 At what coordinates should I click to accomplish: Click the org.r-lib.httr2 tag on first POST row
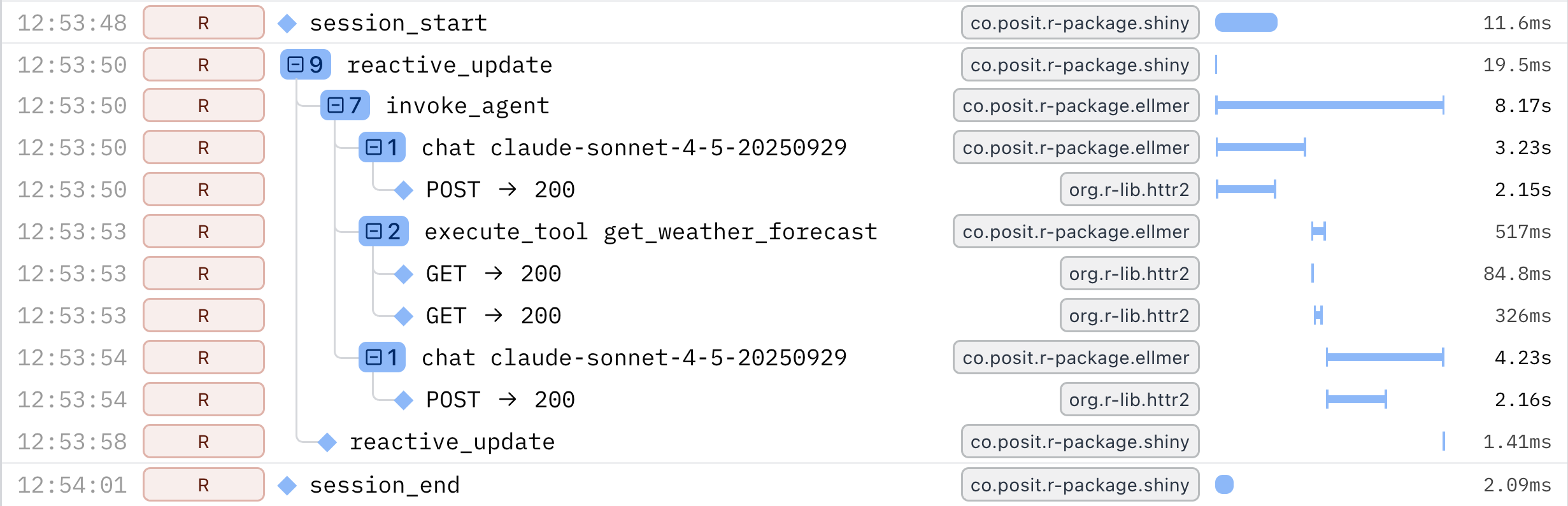coord(1129,190)
